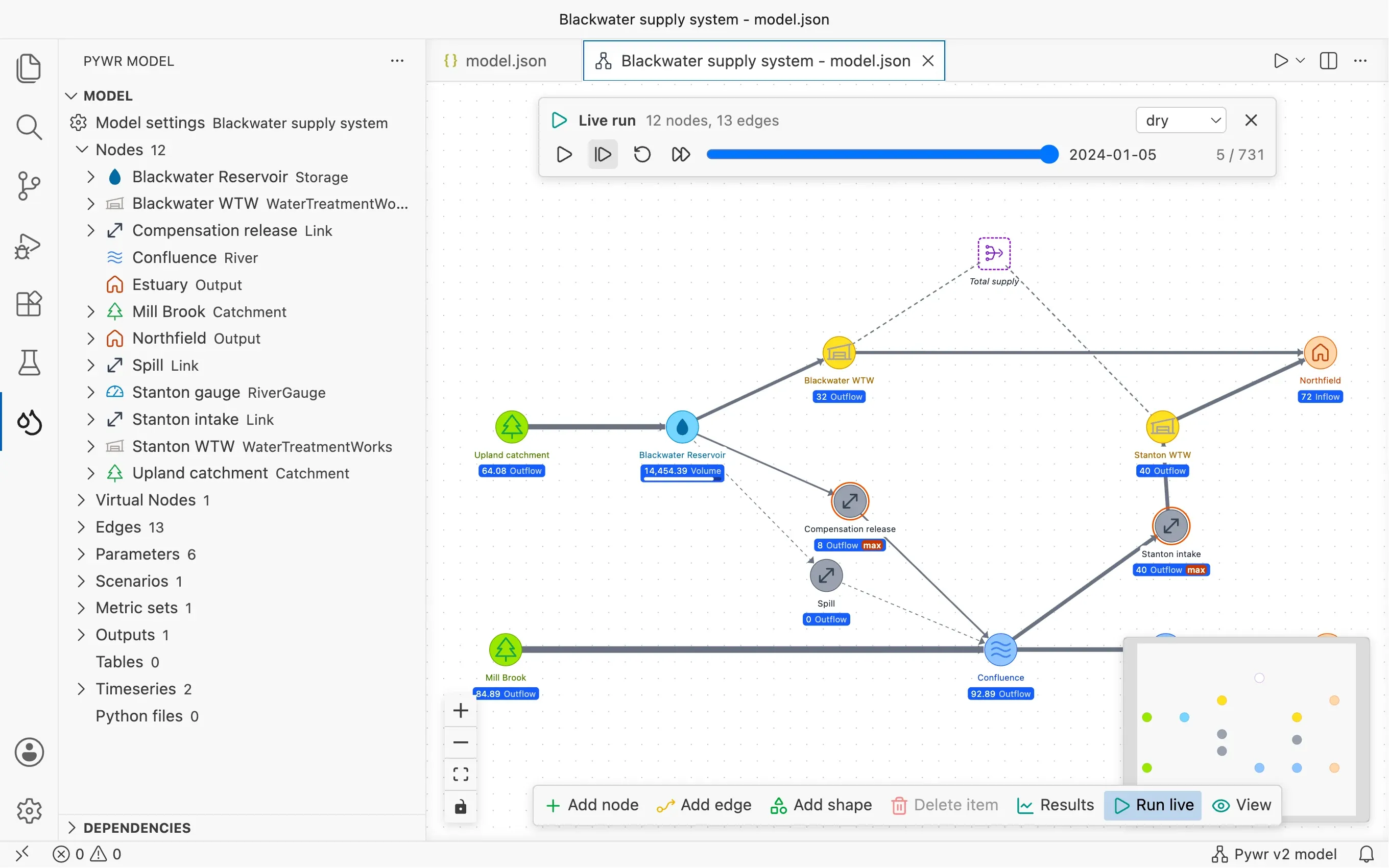This screenshot has height=868, width=1389.
Task: Click the Total supply virtual node icon
Action: click(994, 253)
